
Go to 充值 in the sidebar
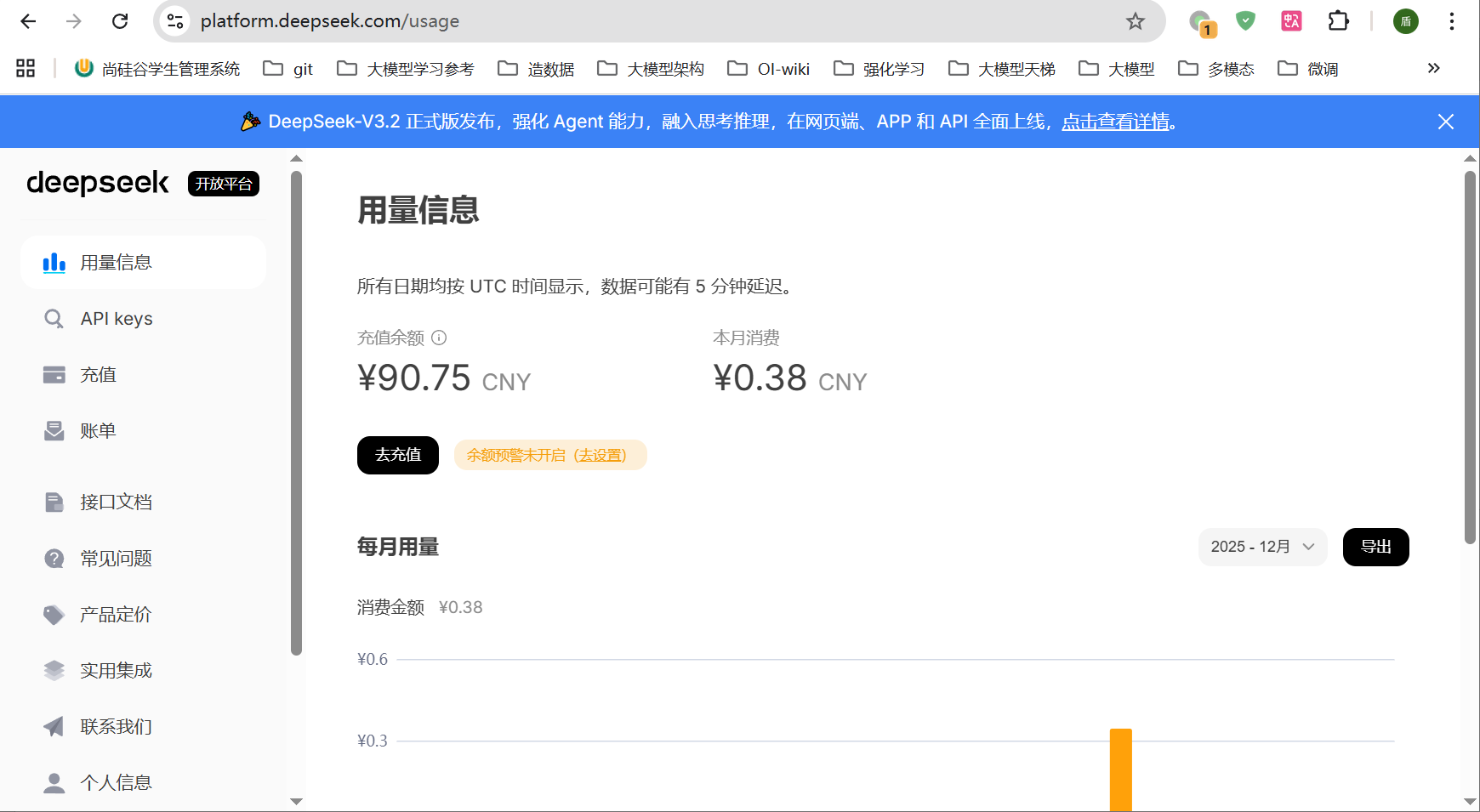(x=143, y=375)
